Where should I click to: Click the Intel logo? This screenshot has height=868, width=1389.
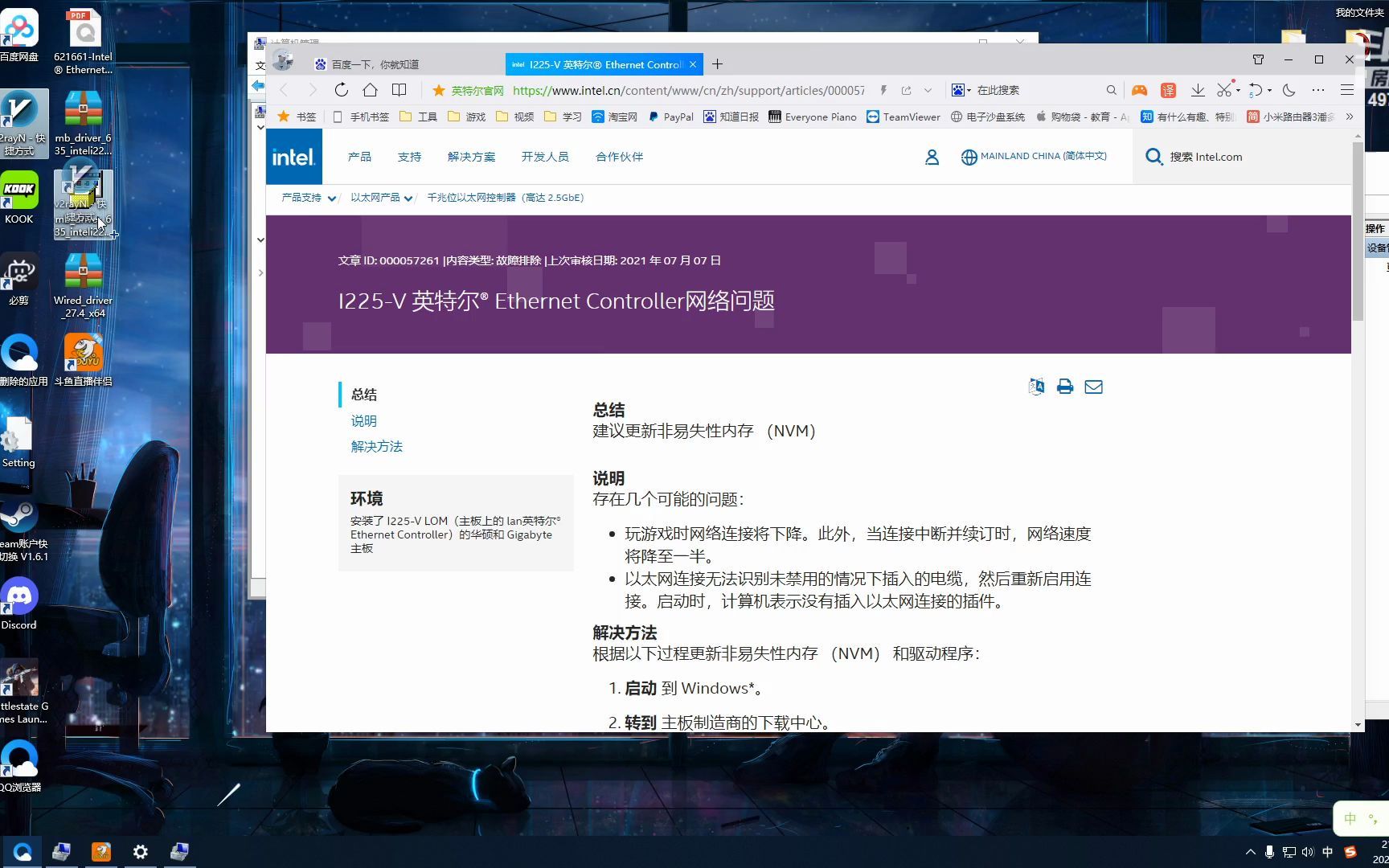293,157
